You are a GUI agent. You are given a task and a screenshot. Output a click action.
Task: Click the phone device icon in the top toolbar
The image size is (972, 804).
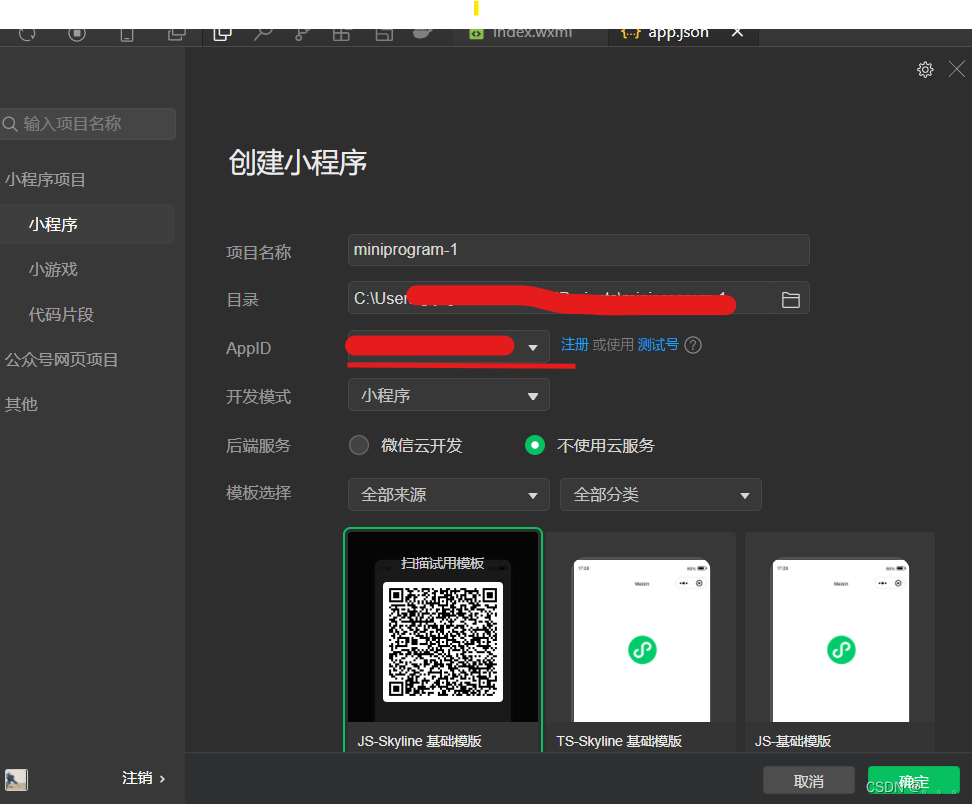pyautogui.click(x=126, y=35)
